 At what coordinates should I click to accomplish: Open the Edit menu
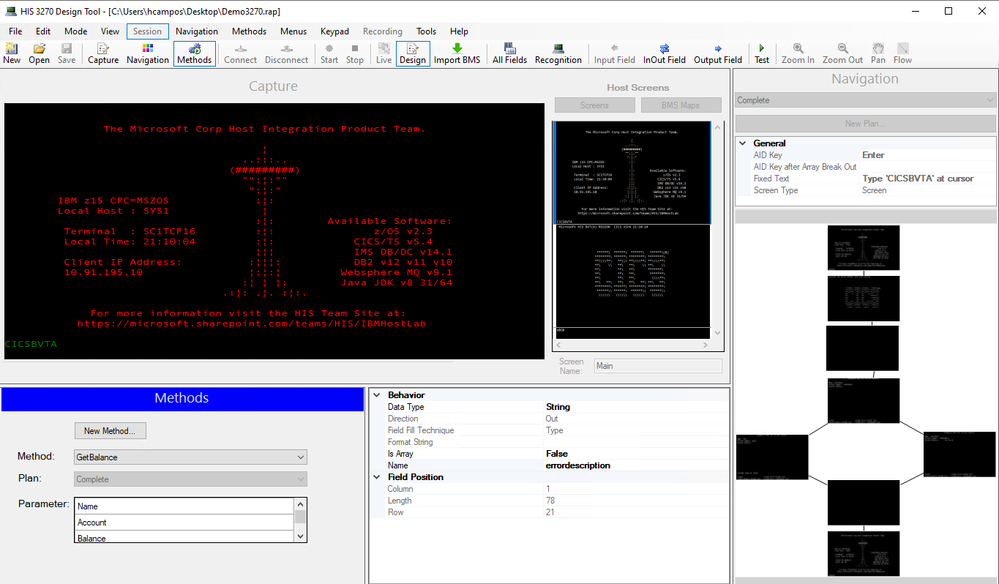click(43, 31)
